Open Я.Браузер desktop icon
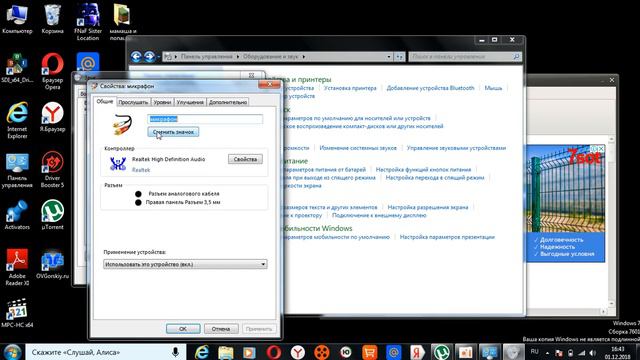The height and width of the screenshot is (360, 640). (x=52, y=117)
